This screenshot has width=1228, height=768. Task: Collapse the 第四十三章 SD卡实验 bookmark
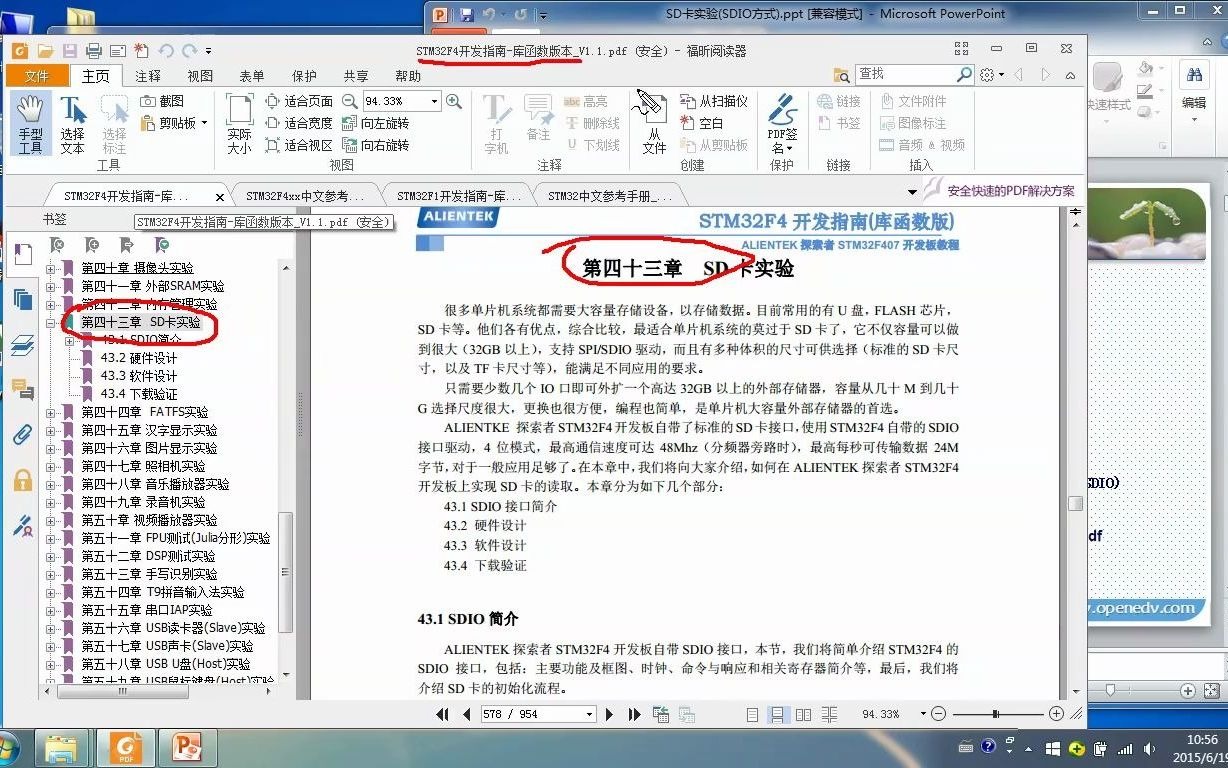[x=51, y=322]
